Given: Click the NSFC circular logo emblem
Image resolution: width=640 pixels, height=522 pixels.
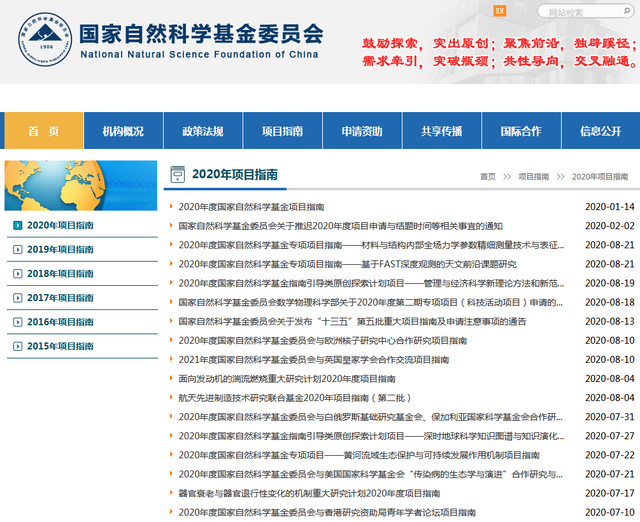Looking at the screenshot, I should tap(45, 39).
